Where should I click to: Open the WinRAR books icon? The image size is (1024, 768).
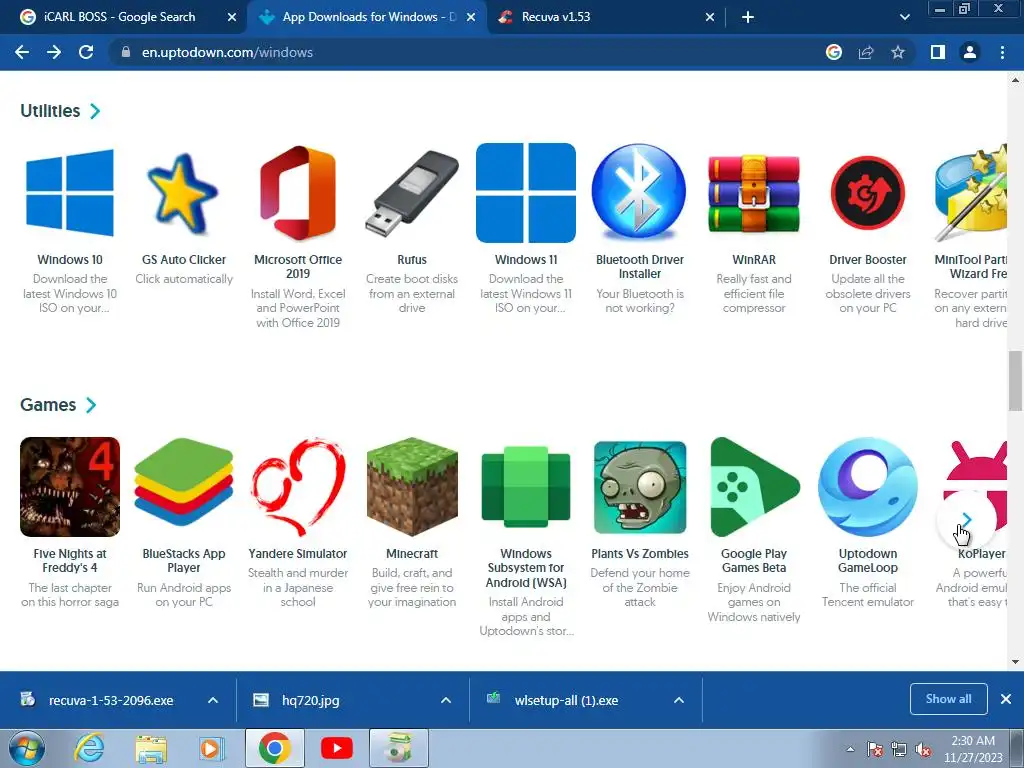coord(754,193)
